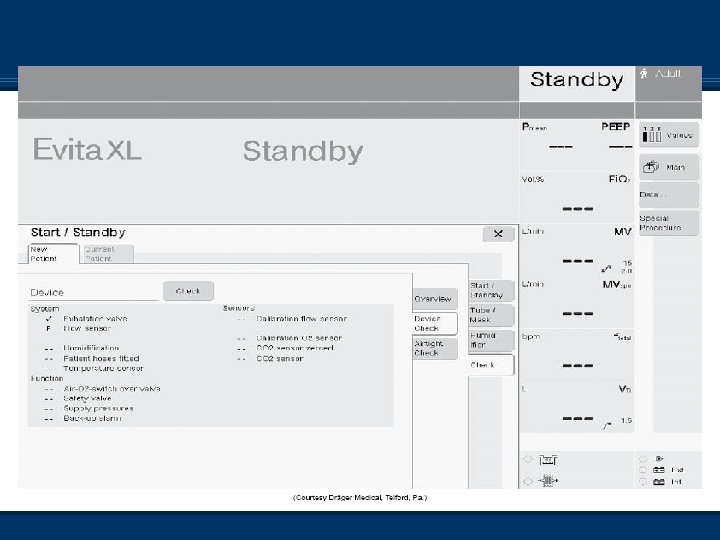Click the Pmean measured value
720x540 pixels.
[x=561, y=147]
